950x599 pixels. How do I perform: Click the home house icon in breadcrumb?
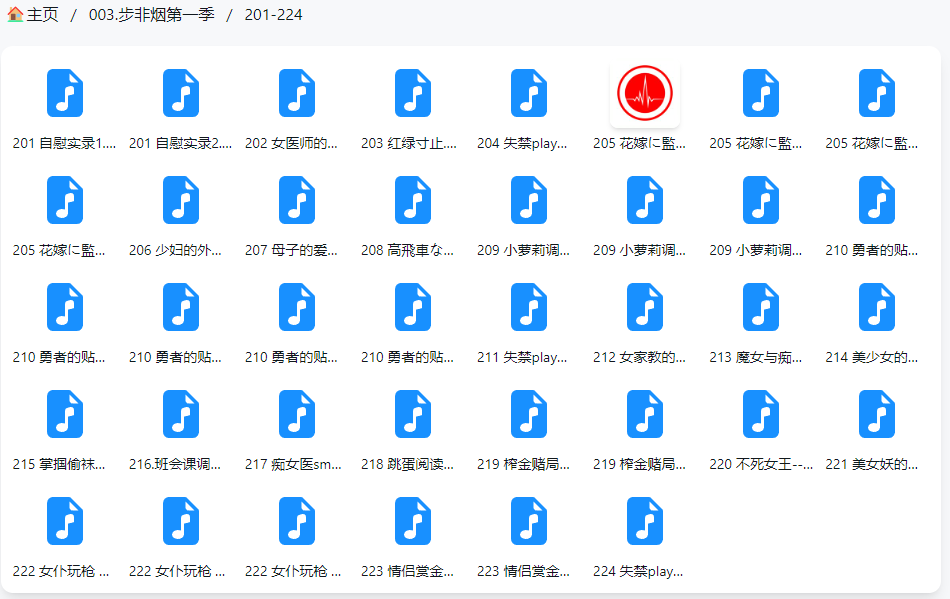[x=14, y=15]
